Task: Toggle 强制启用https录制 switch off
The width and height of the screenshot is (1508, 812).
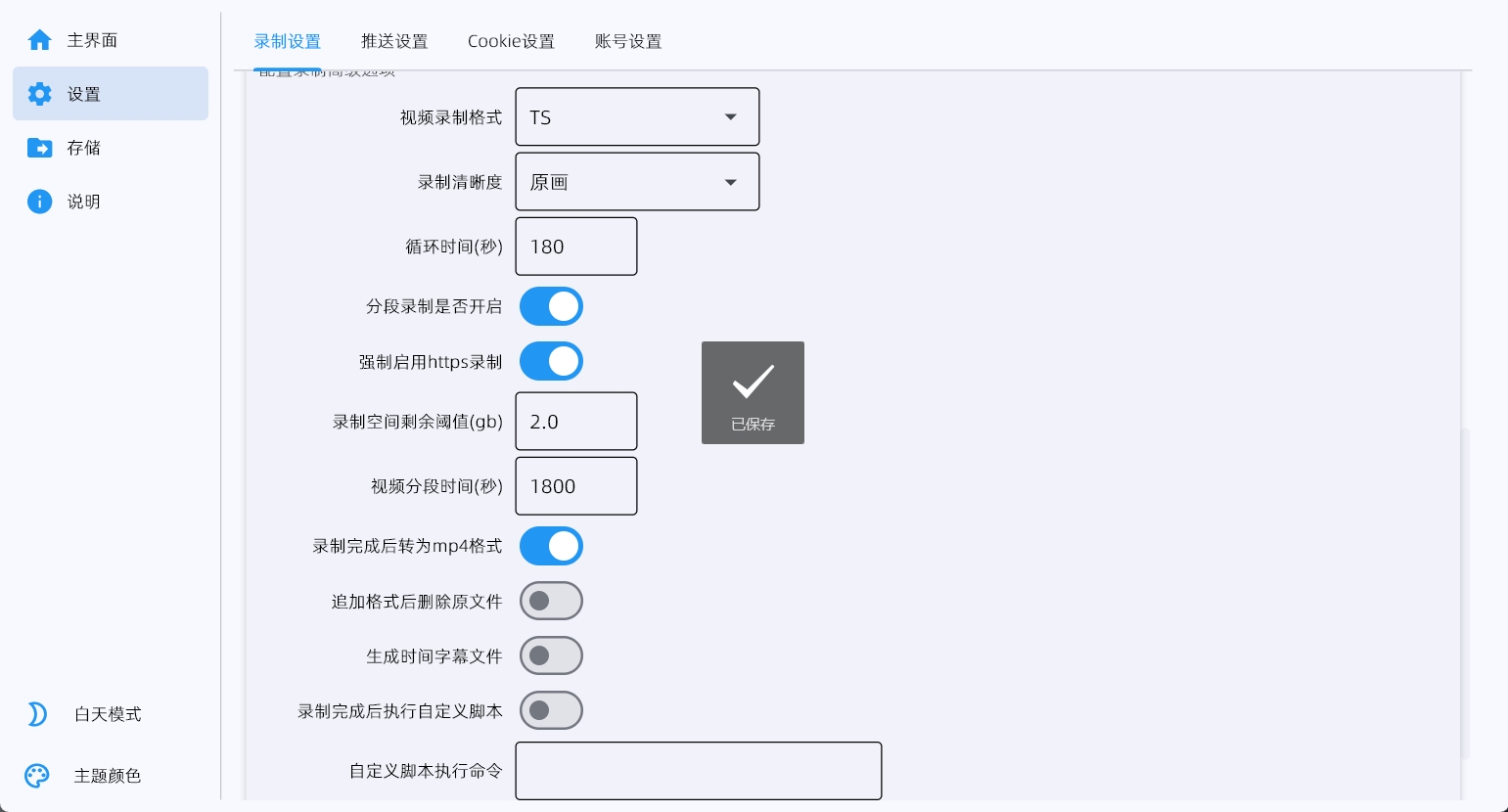Action: click(551, 361)
